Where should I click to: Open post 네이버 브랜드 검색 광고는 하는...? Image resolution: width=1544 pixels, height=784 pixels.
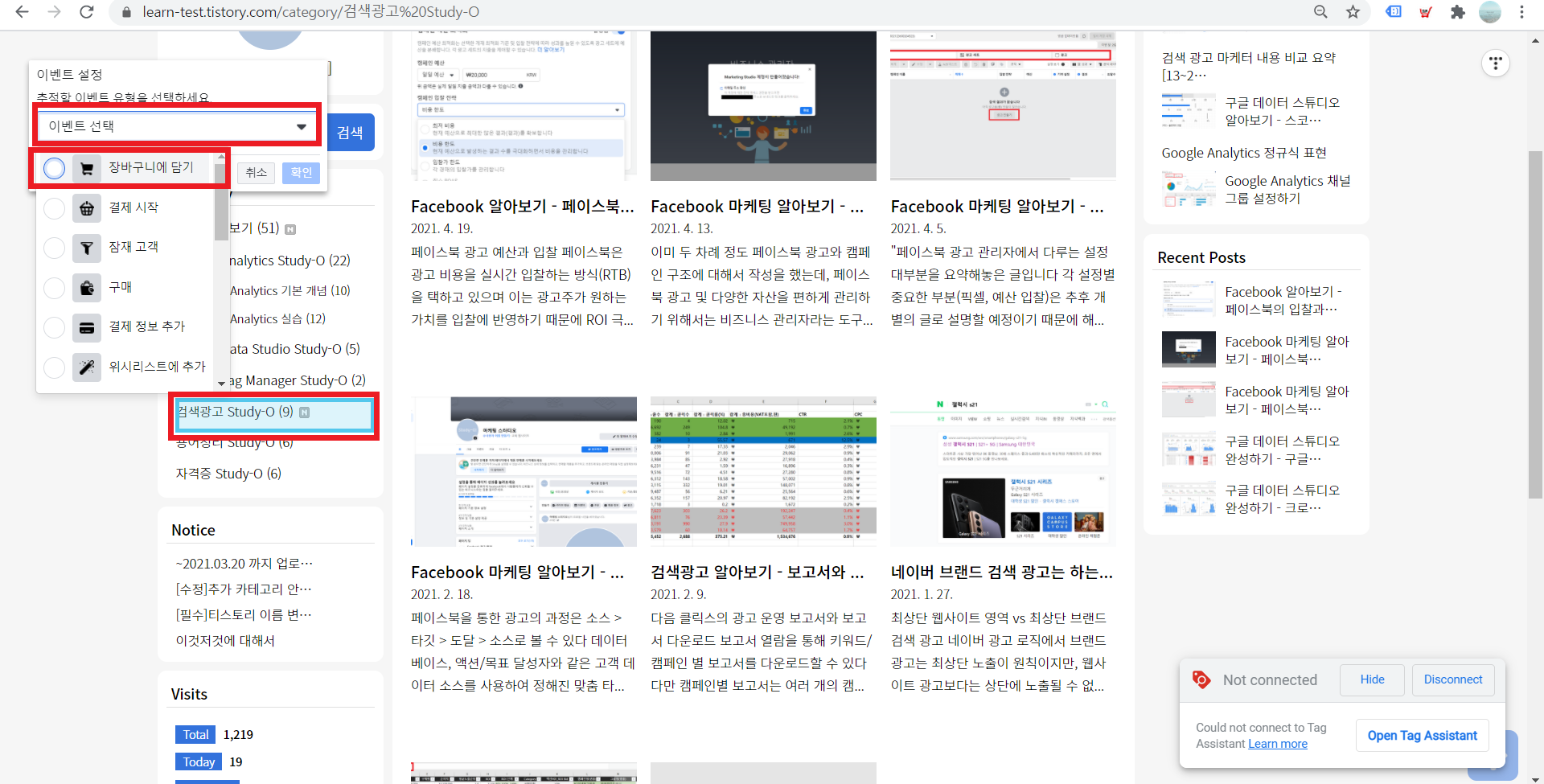point(1002,573)
